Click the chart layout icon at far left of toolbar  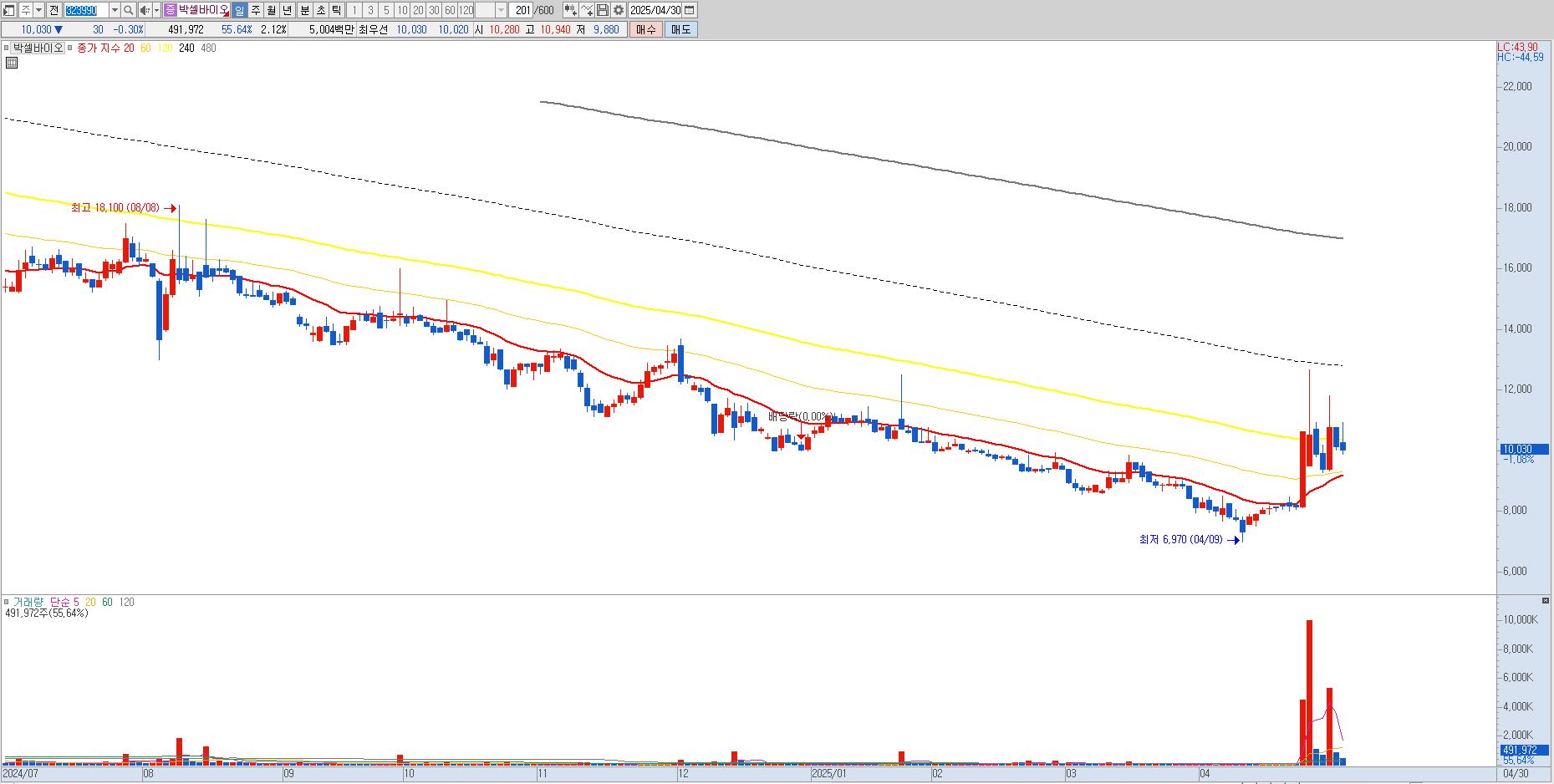8,10
